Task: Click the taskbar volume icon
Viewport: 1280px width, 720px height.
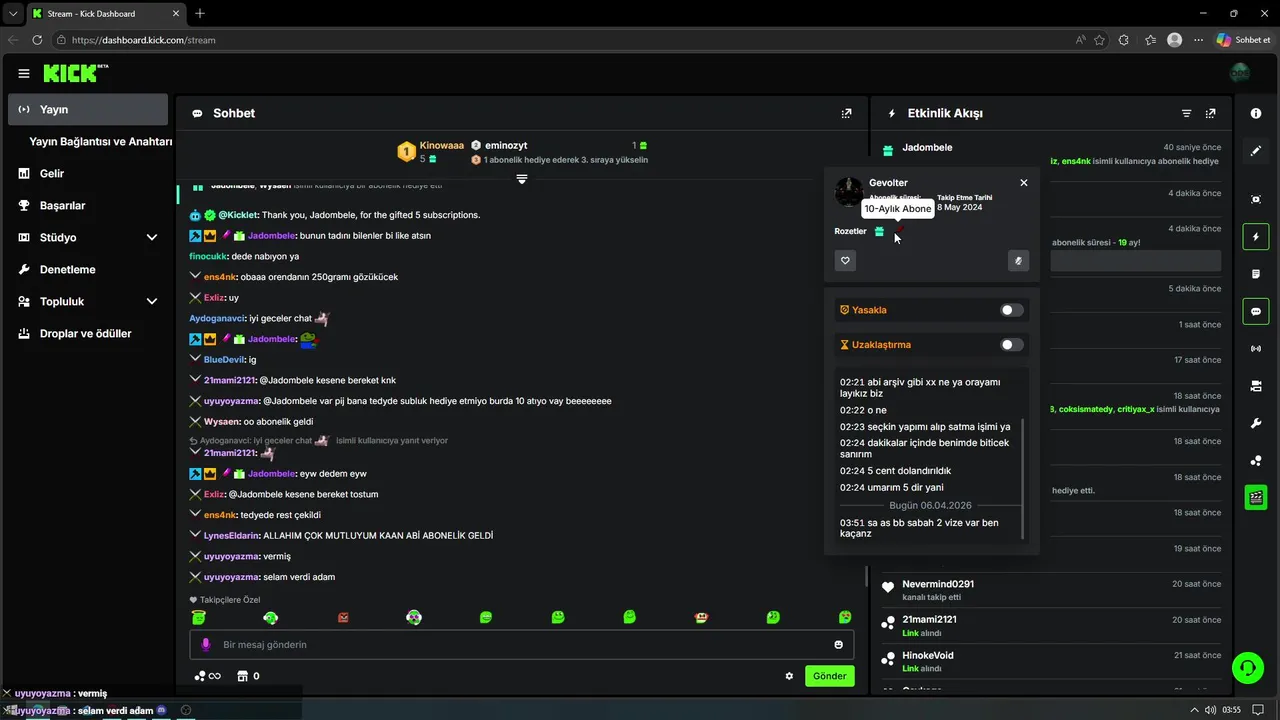Action: pos(1211,710)
